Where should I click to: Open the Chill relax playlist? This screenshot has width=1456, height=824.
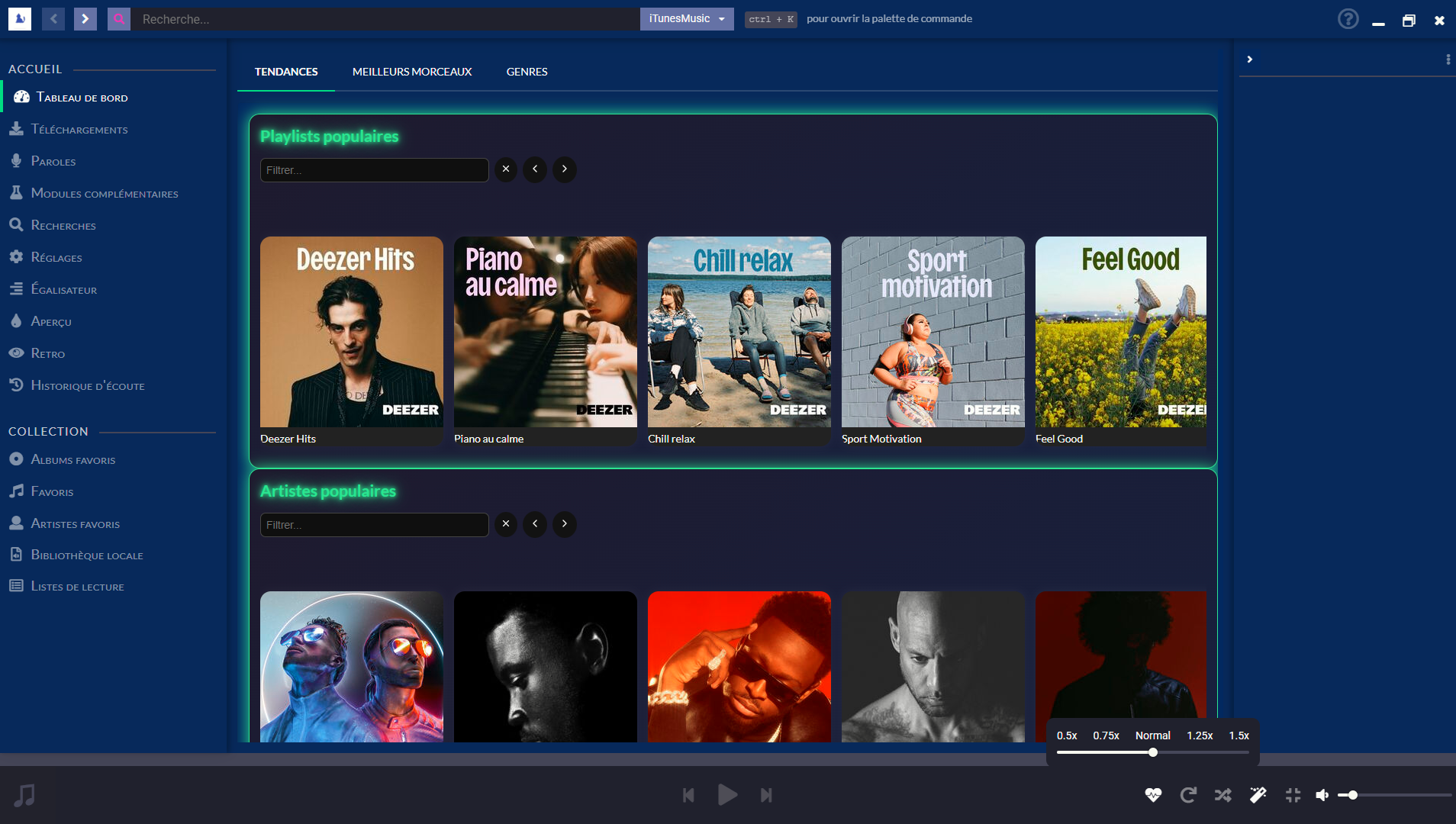pyautogui.click(x=739, y=342)
